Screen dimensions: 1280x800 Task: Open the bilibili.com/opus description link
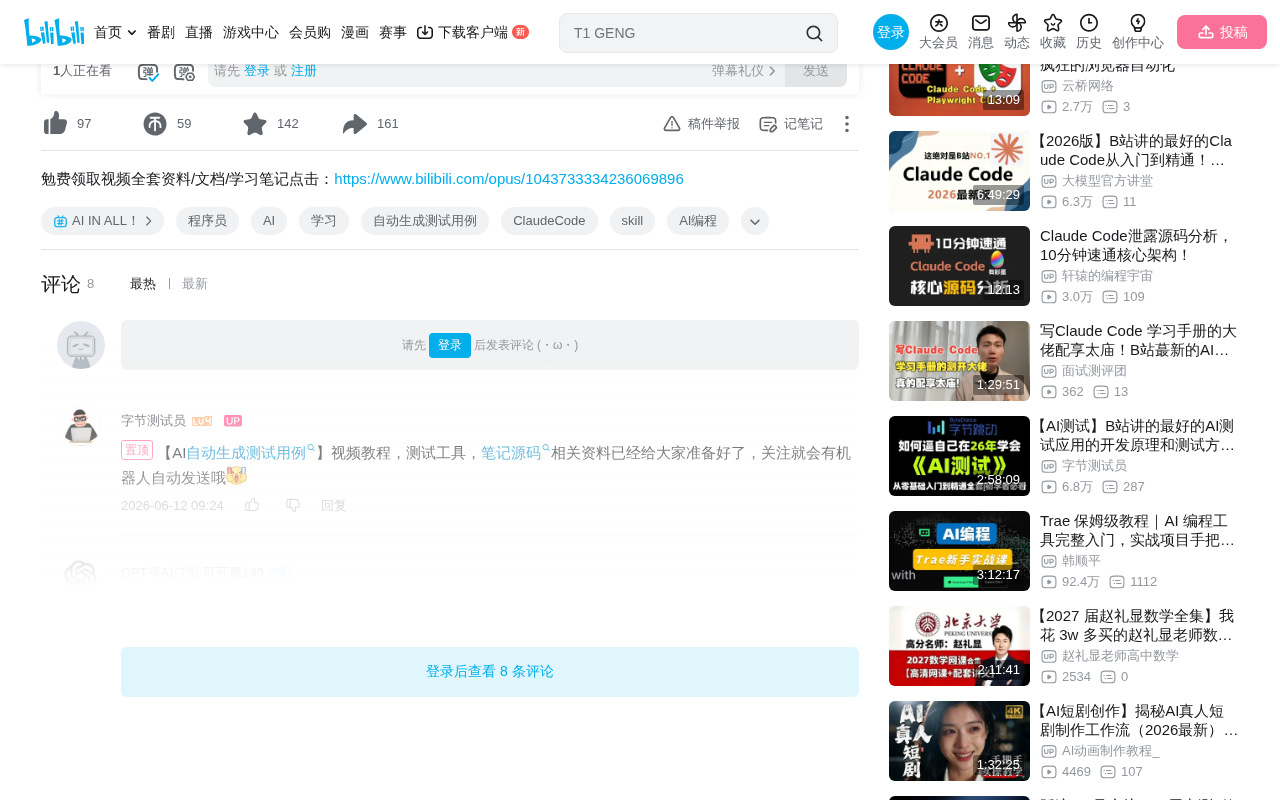point(509,179)
